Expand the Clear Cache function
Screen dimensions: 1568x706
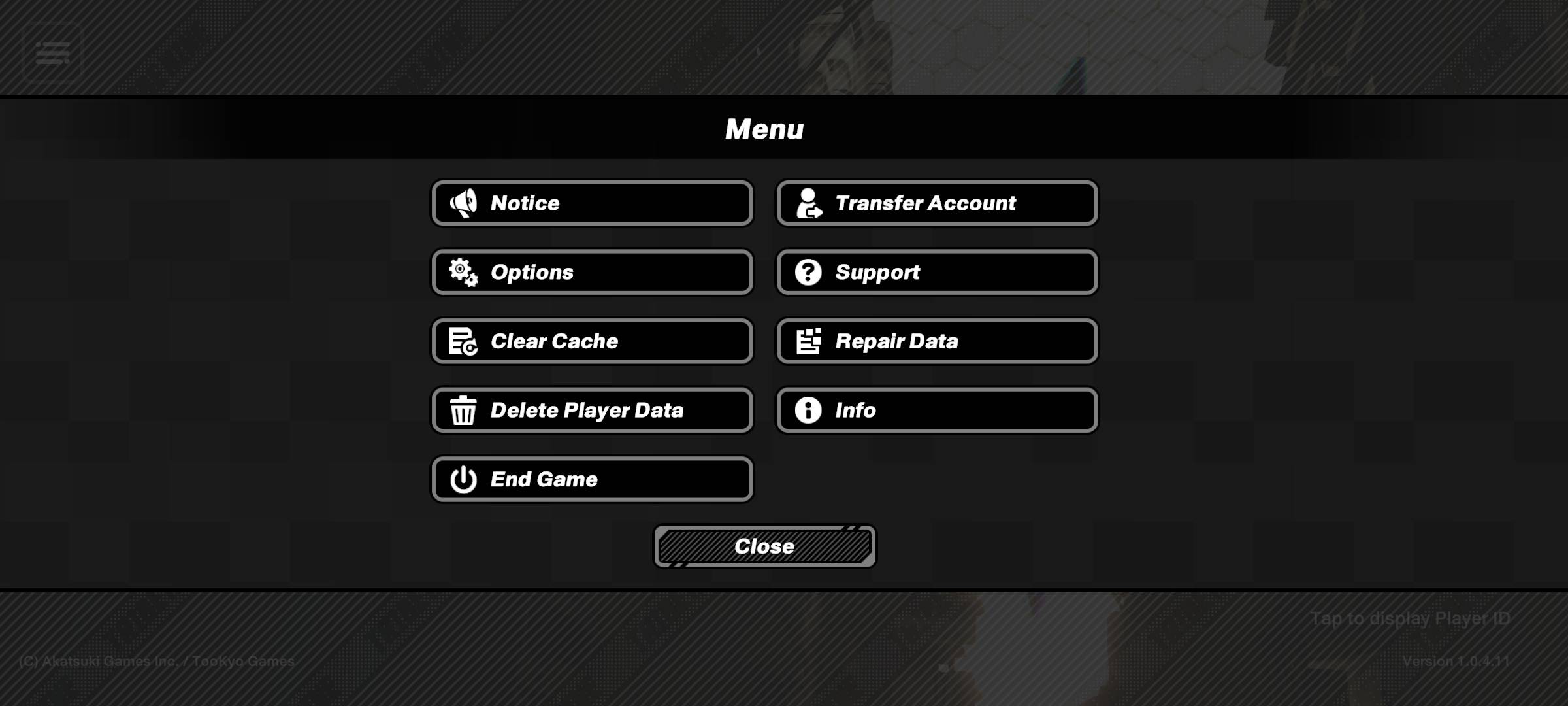tap(591, 341)
